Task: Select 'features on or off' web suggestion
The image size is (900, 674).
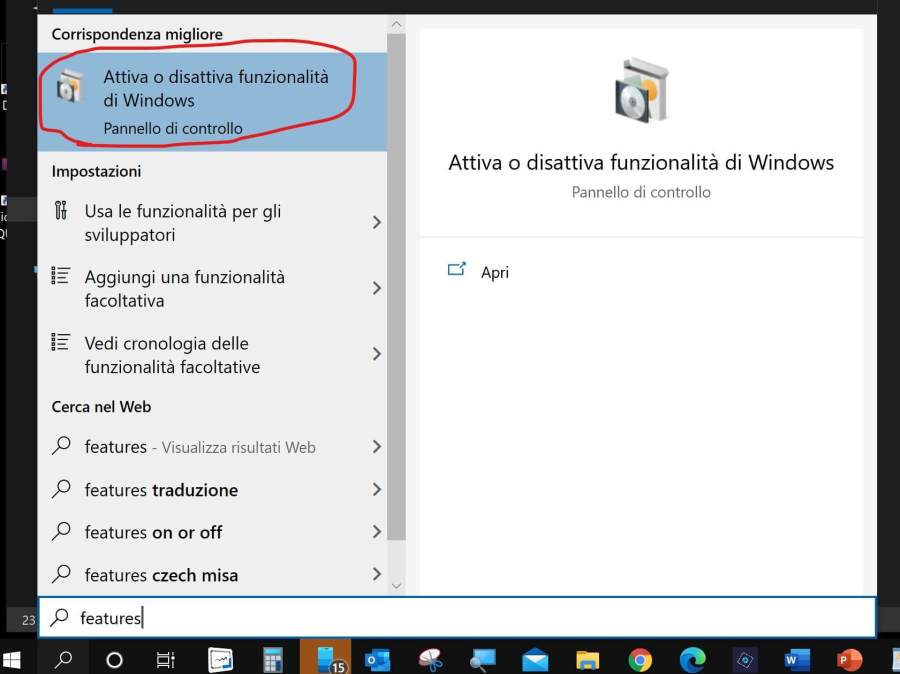Action: tap(153, 532)
